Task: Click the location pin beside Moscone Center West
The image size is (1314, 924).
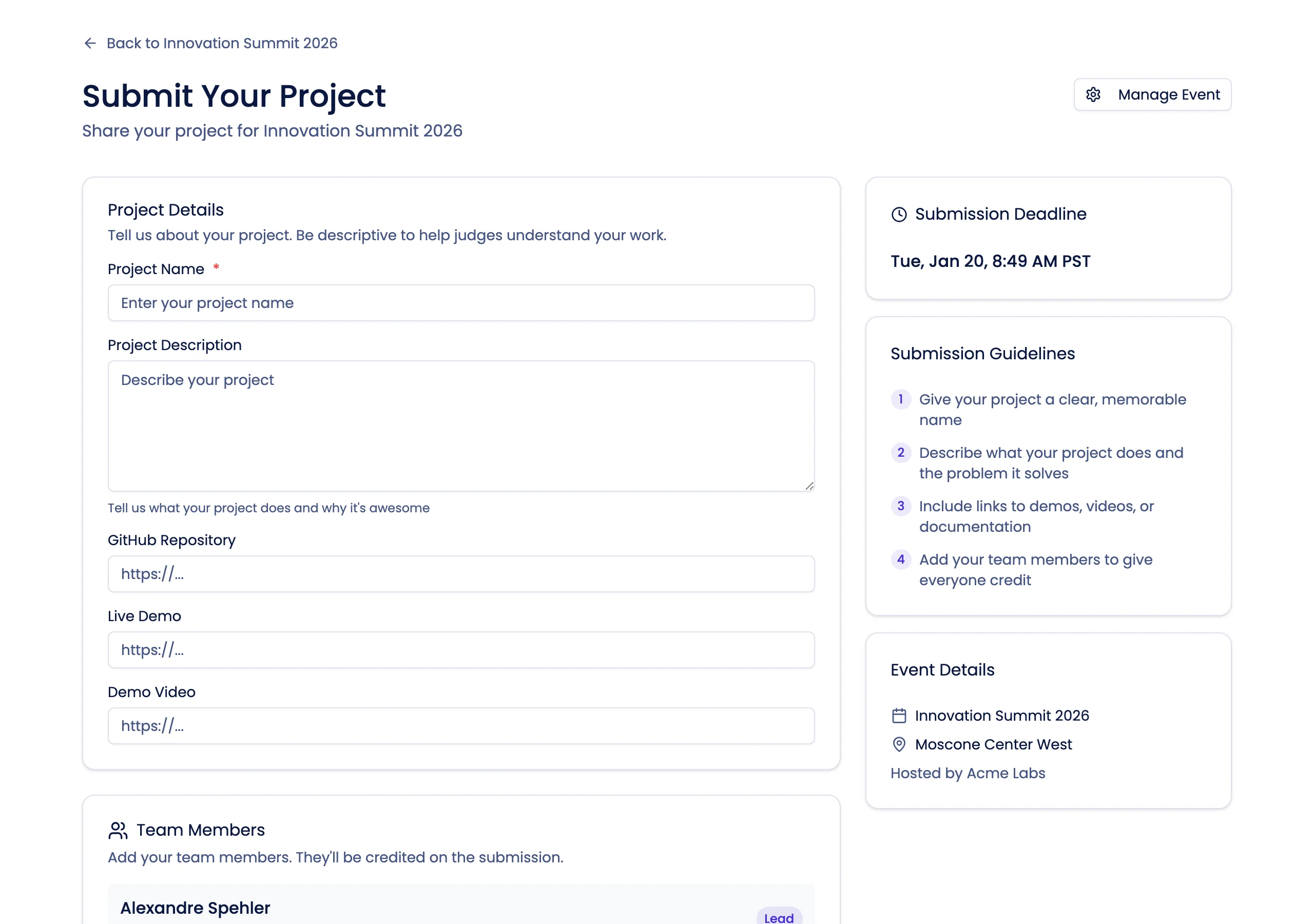Action: click(899, 744)
